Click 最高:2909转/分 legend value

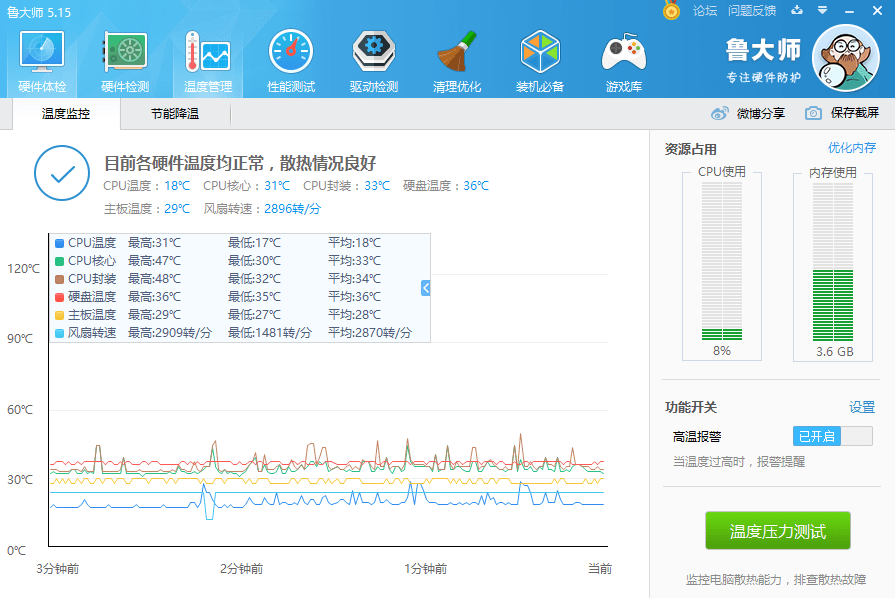coord(170,333)
